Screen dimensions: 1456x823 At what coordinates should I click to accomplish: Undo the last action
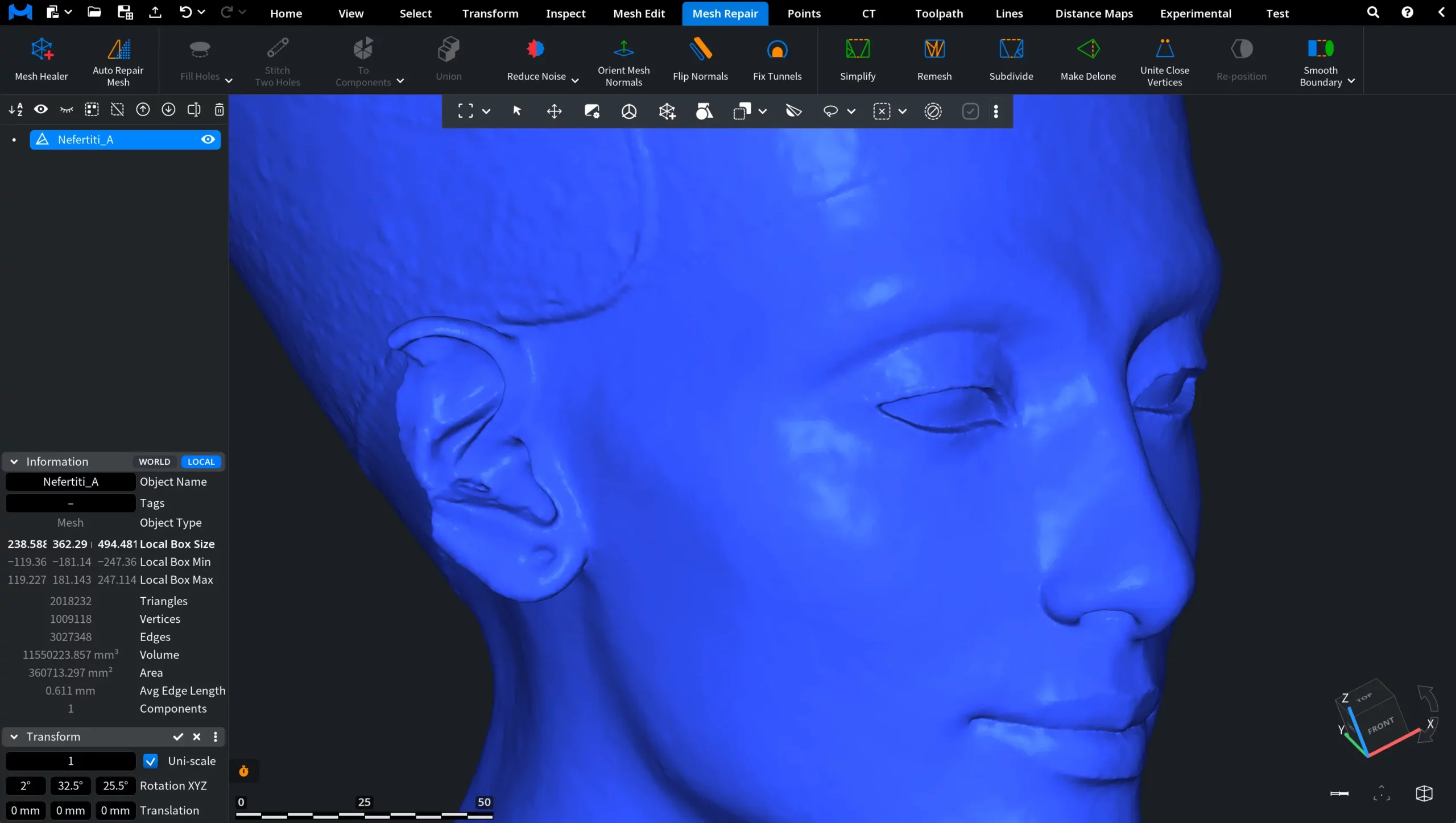(x=185, y=12)
